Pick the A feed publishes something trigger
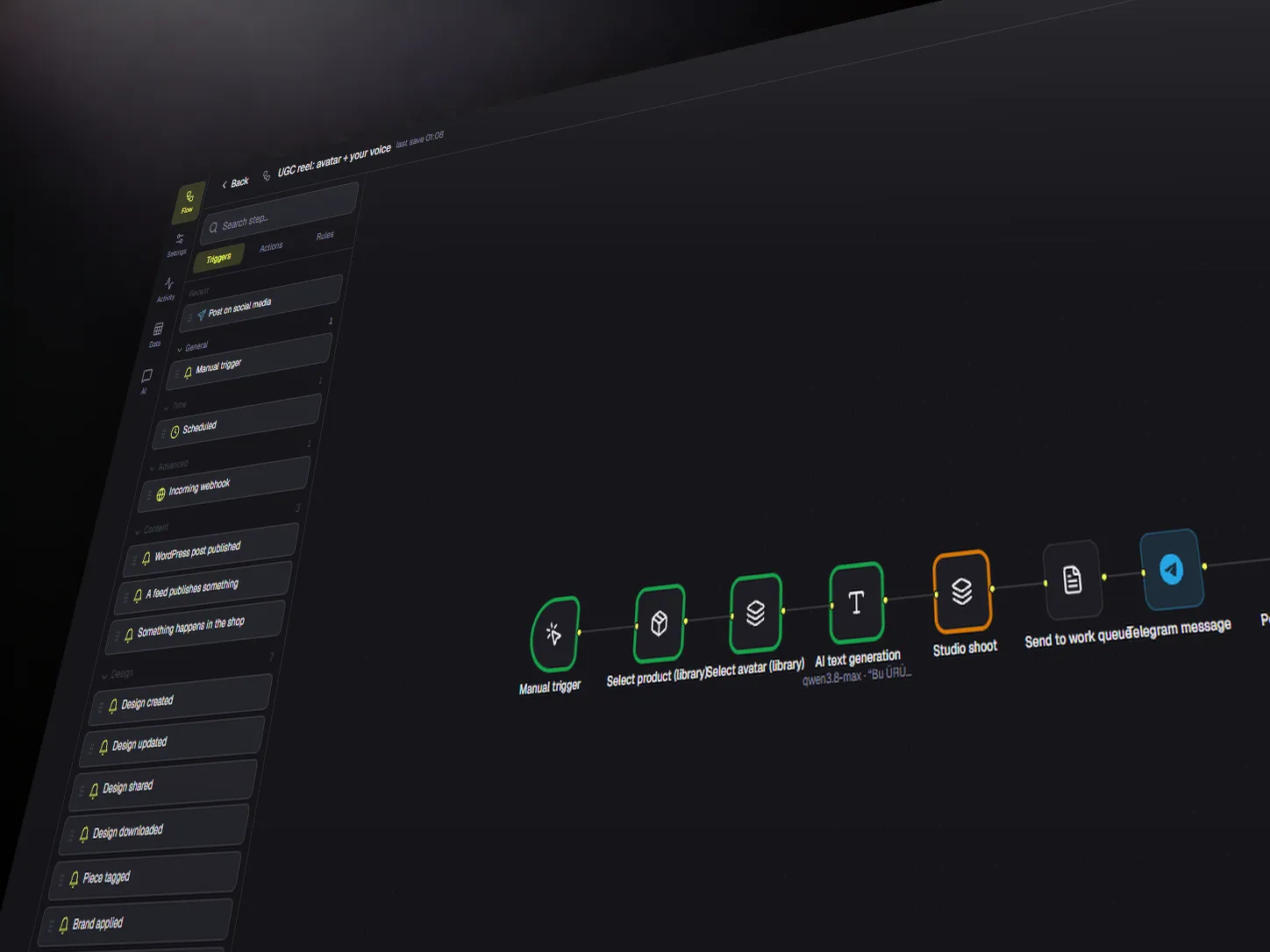The height and width of the screenshot is (952, 1270). pos(203,587)
